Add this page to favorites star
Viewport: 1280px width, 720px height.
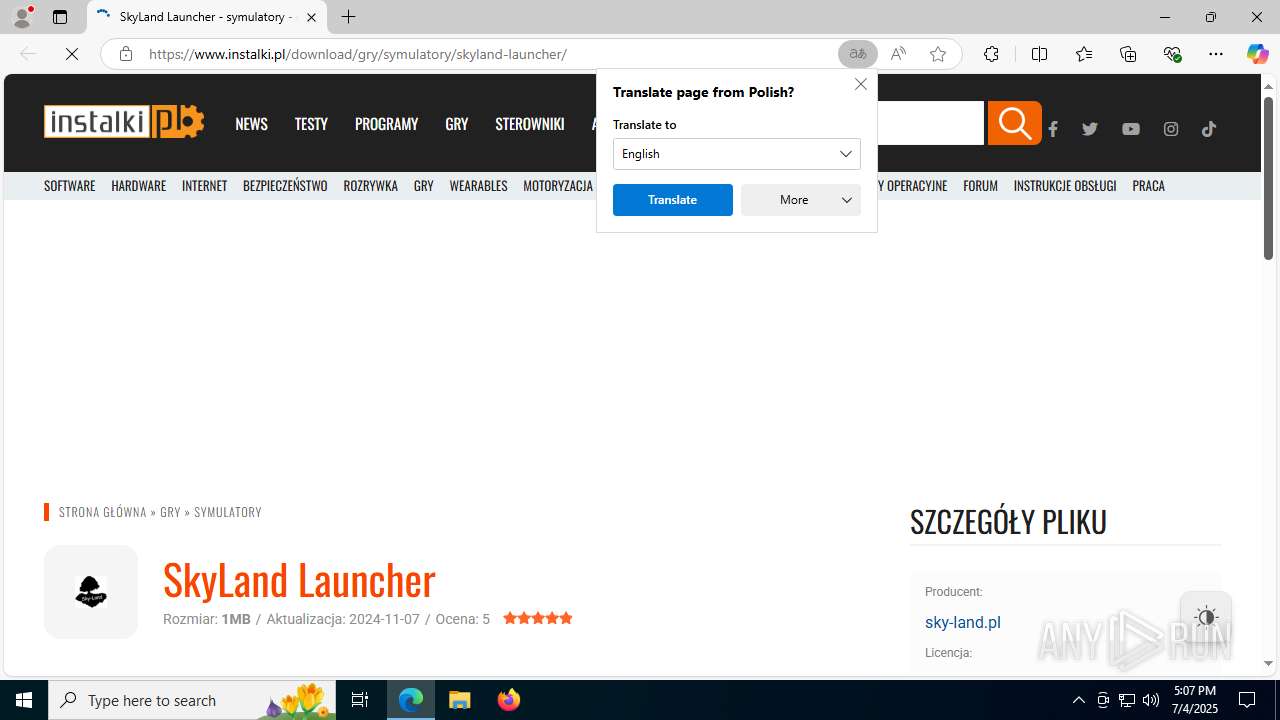[x=938, y=54]
